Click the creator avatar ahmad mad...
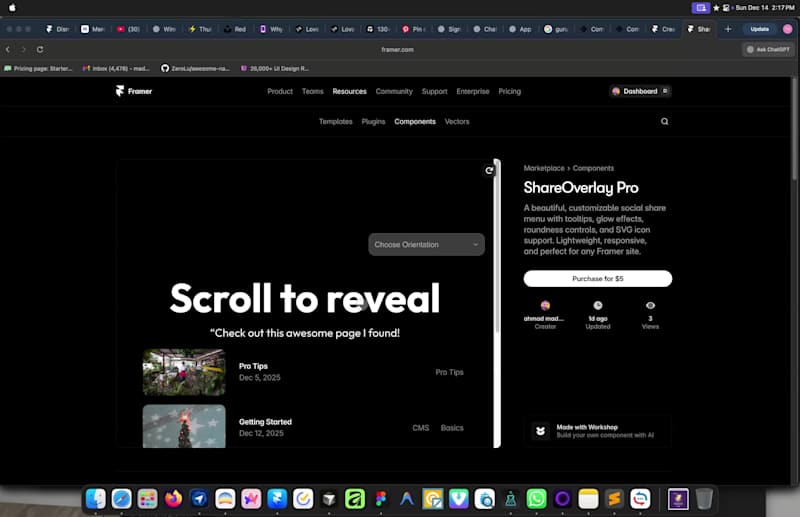The image size is (800, 517). click(545, 305)
